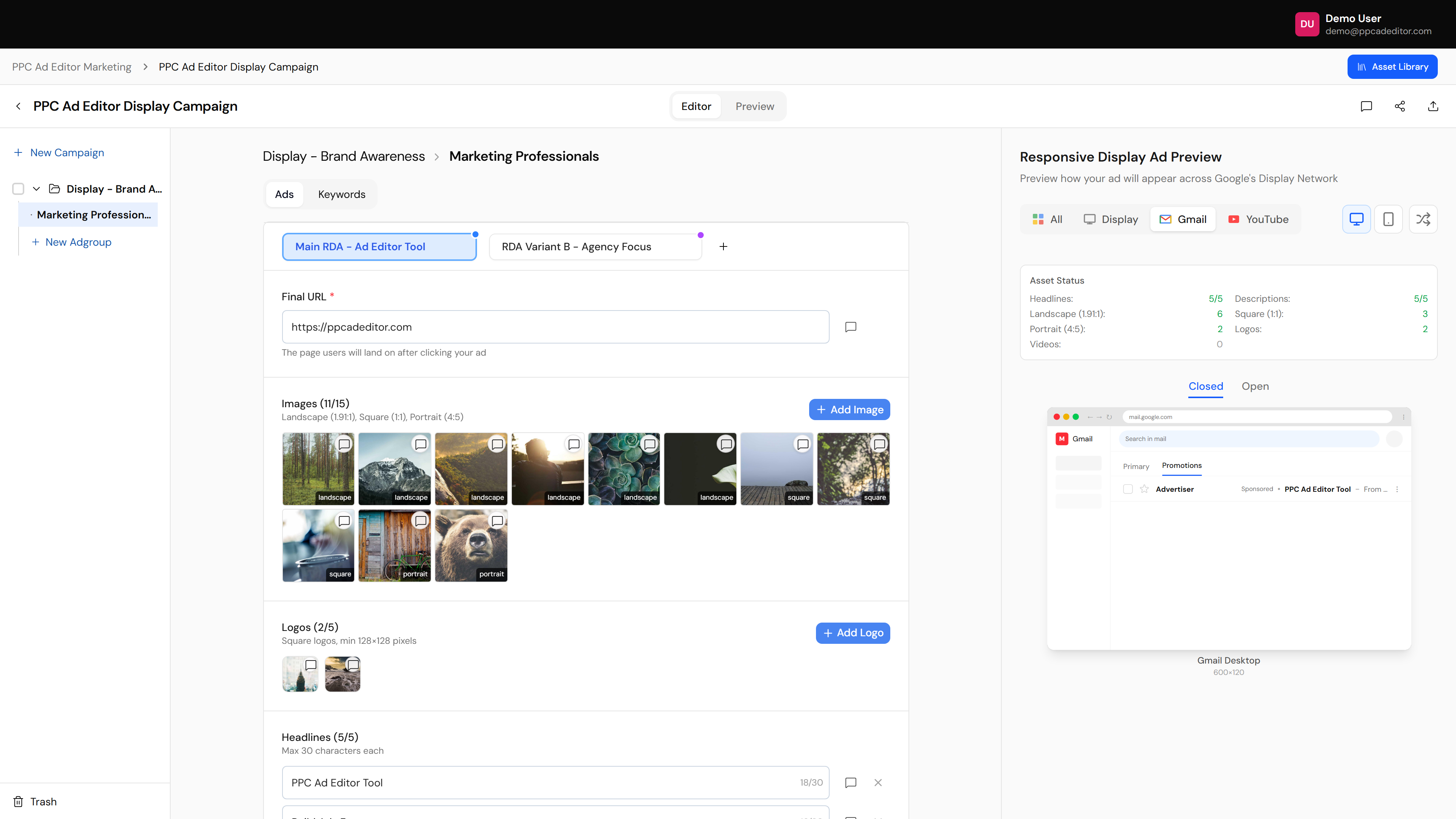Select the dark leaf landscape thumbnail
The image size is (1456, 819).
700,469
